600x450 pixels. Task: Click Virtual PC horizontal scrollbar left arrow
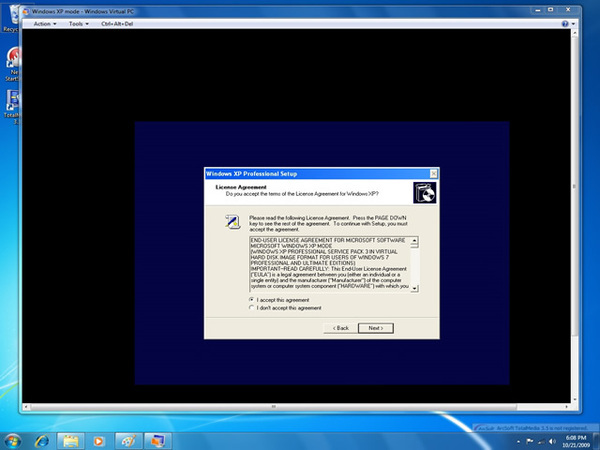(x=26, y=406)
